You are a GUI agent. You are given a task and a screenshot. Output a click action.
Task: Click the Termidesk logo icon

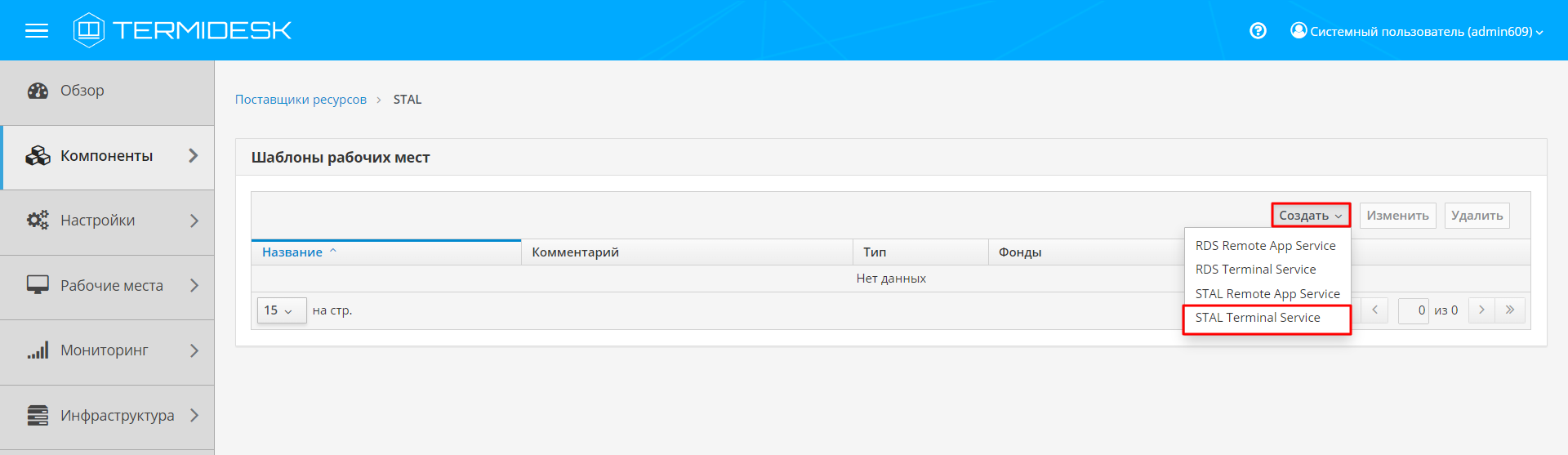pyautogui.click(x=88, y=30)
